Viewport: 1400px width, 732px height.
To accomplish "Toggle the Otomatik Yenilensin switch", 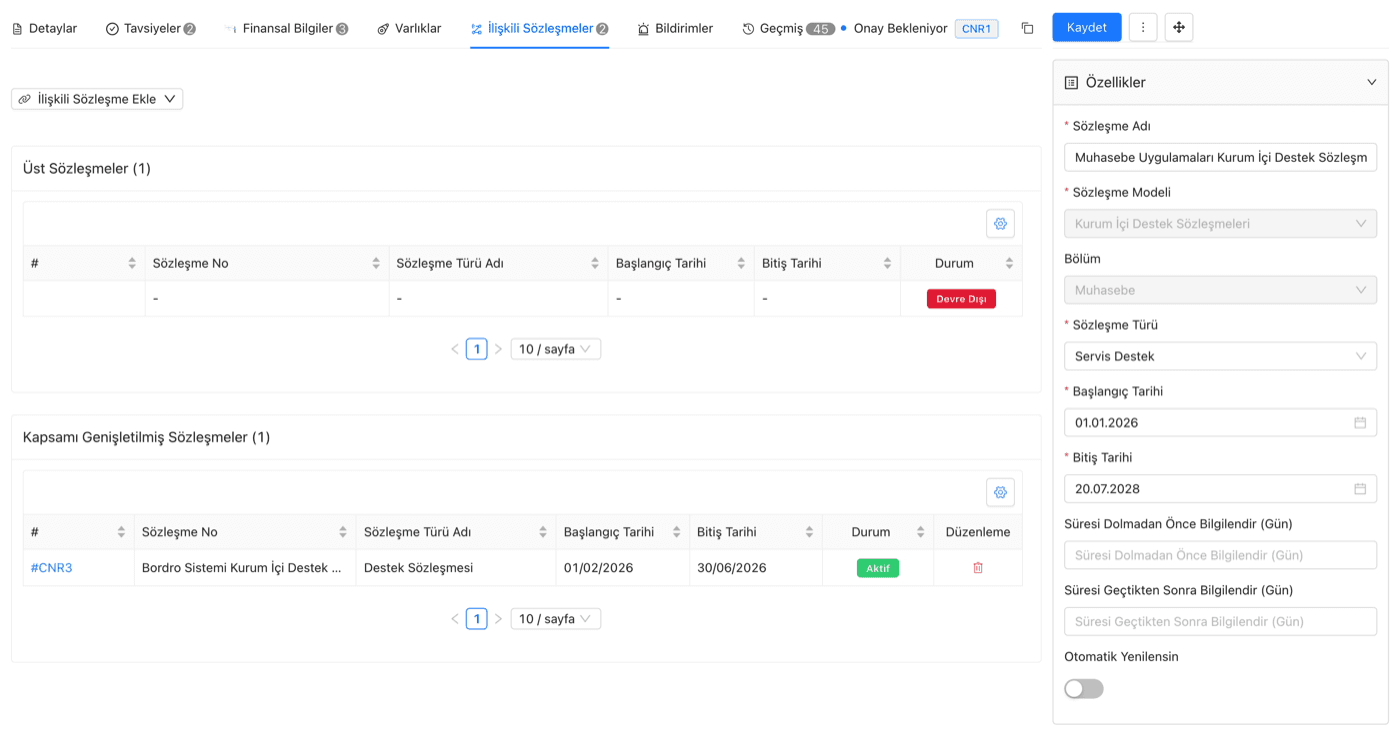I will (x=1084, y=689).
